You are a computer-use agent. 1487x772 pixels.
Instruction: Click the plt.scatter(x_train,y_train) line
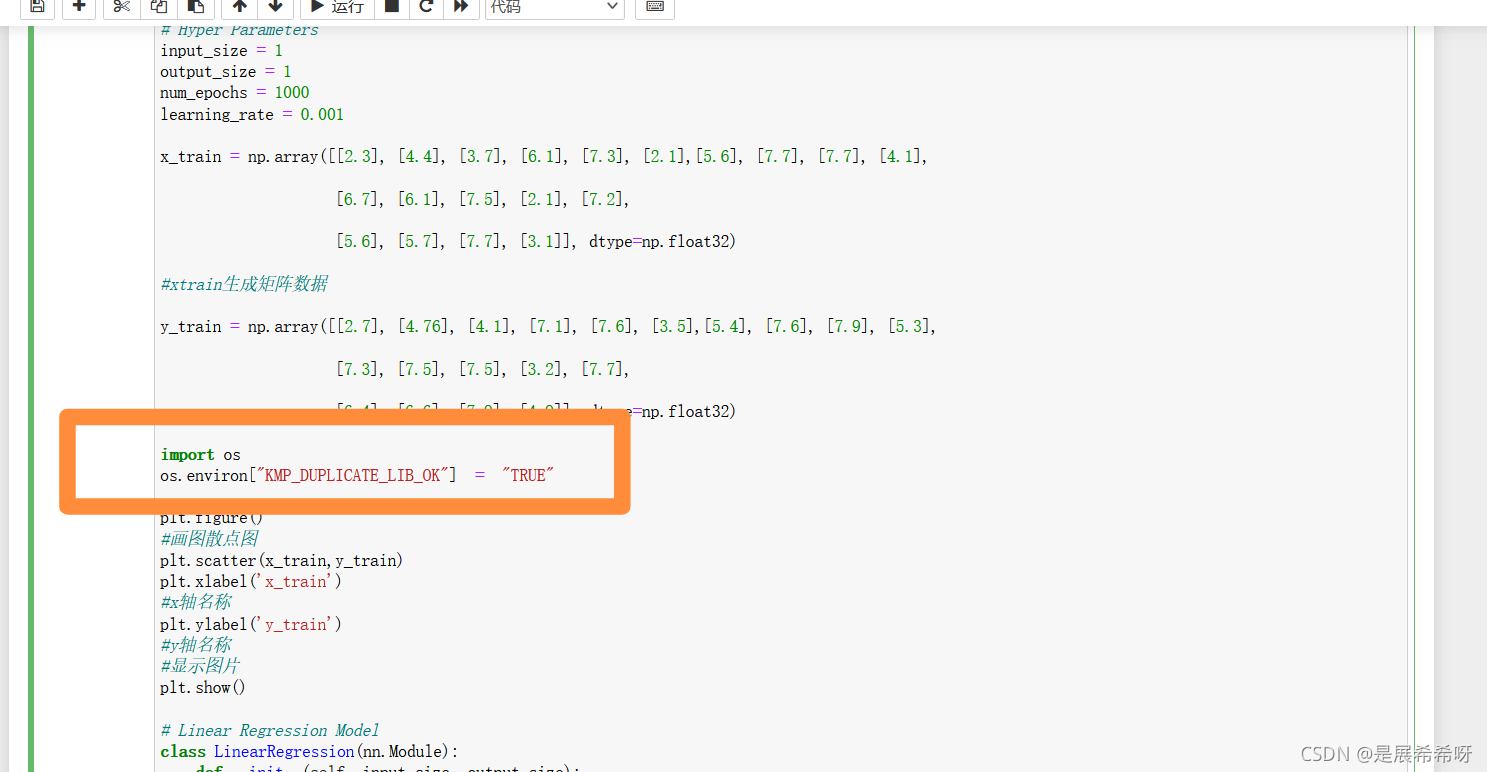tap(282, 561)
